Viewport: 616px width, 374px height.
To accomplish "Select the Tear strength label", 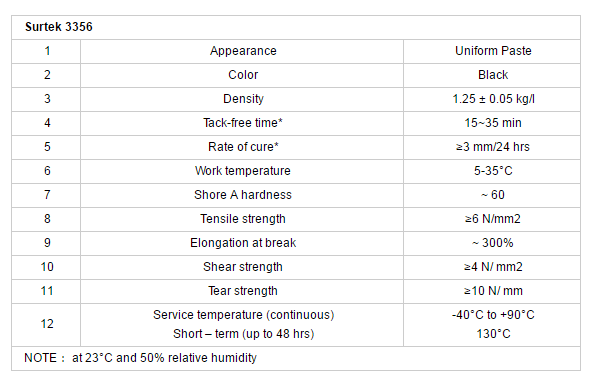I will [x=243, y=291].
